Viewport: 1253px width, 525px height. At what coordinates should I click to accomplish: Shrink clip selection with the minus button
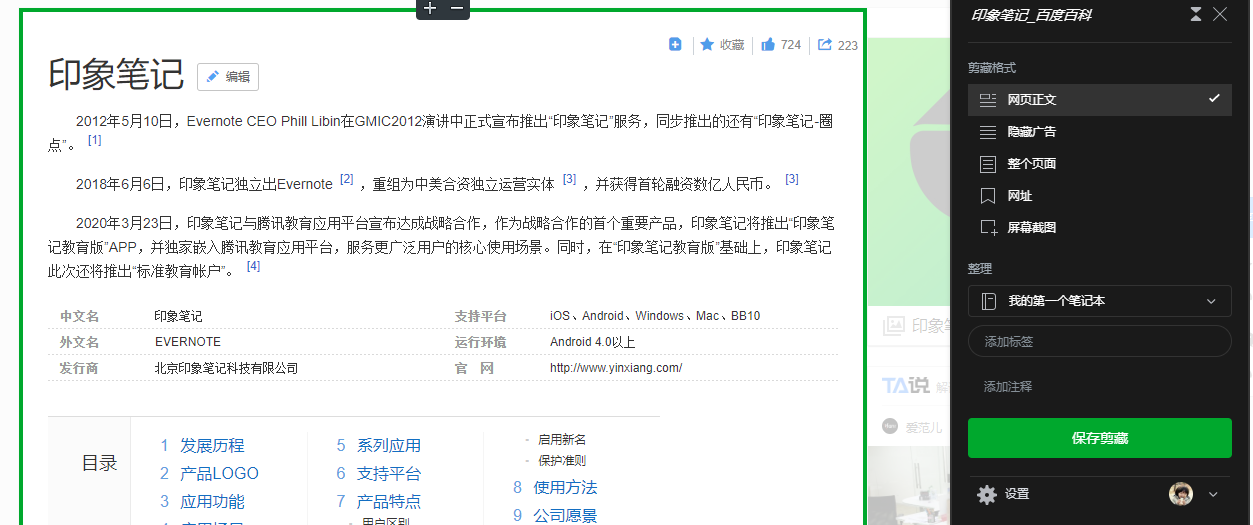click(x=457, y=8)
